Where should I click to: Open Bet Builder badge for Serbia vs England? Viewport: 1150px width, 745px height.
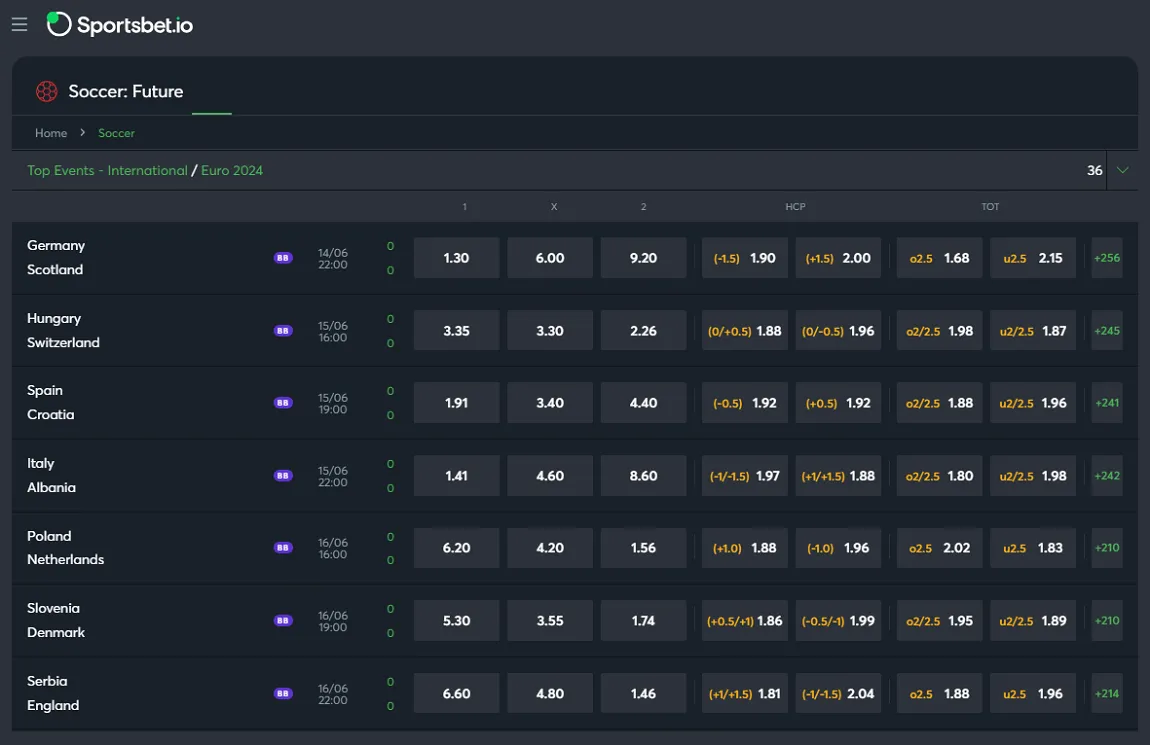(x=283, y=693)
